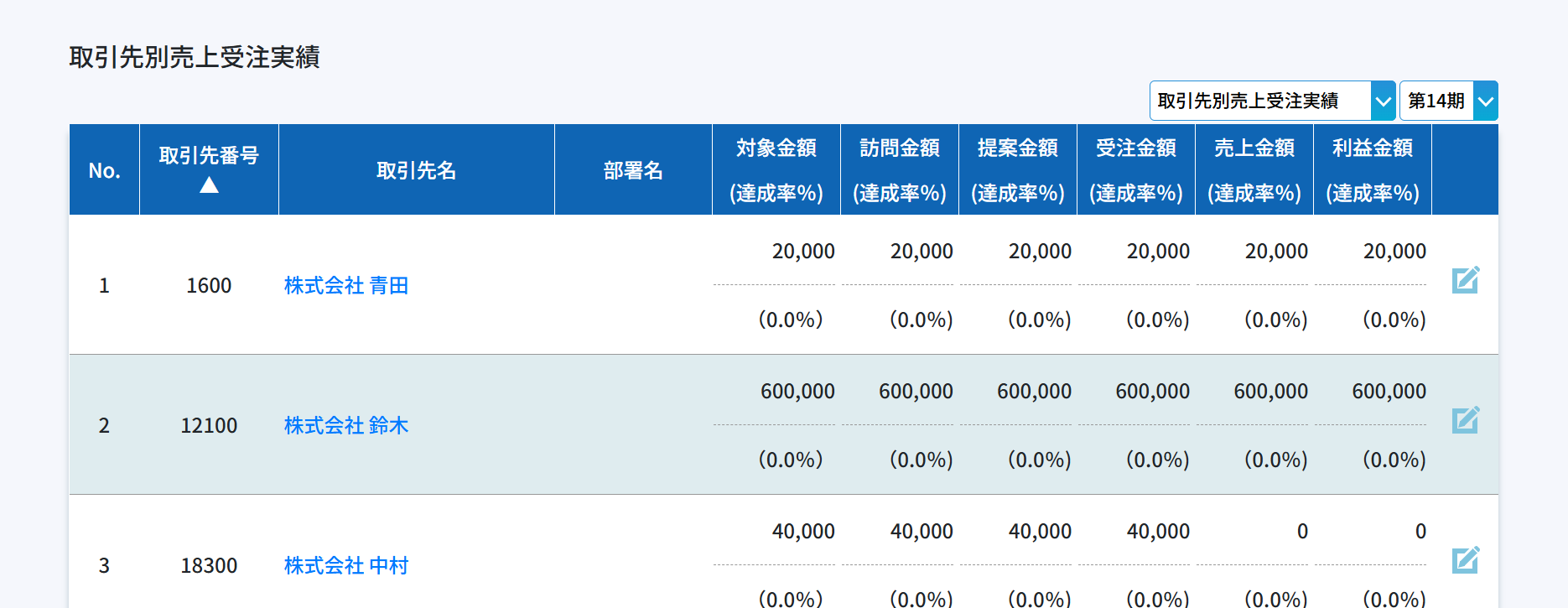Screen dimensions: 1568x608
Task: Click the 取引先番号 column header text
Action: (209, 155)
